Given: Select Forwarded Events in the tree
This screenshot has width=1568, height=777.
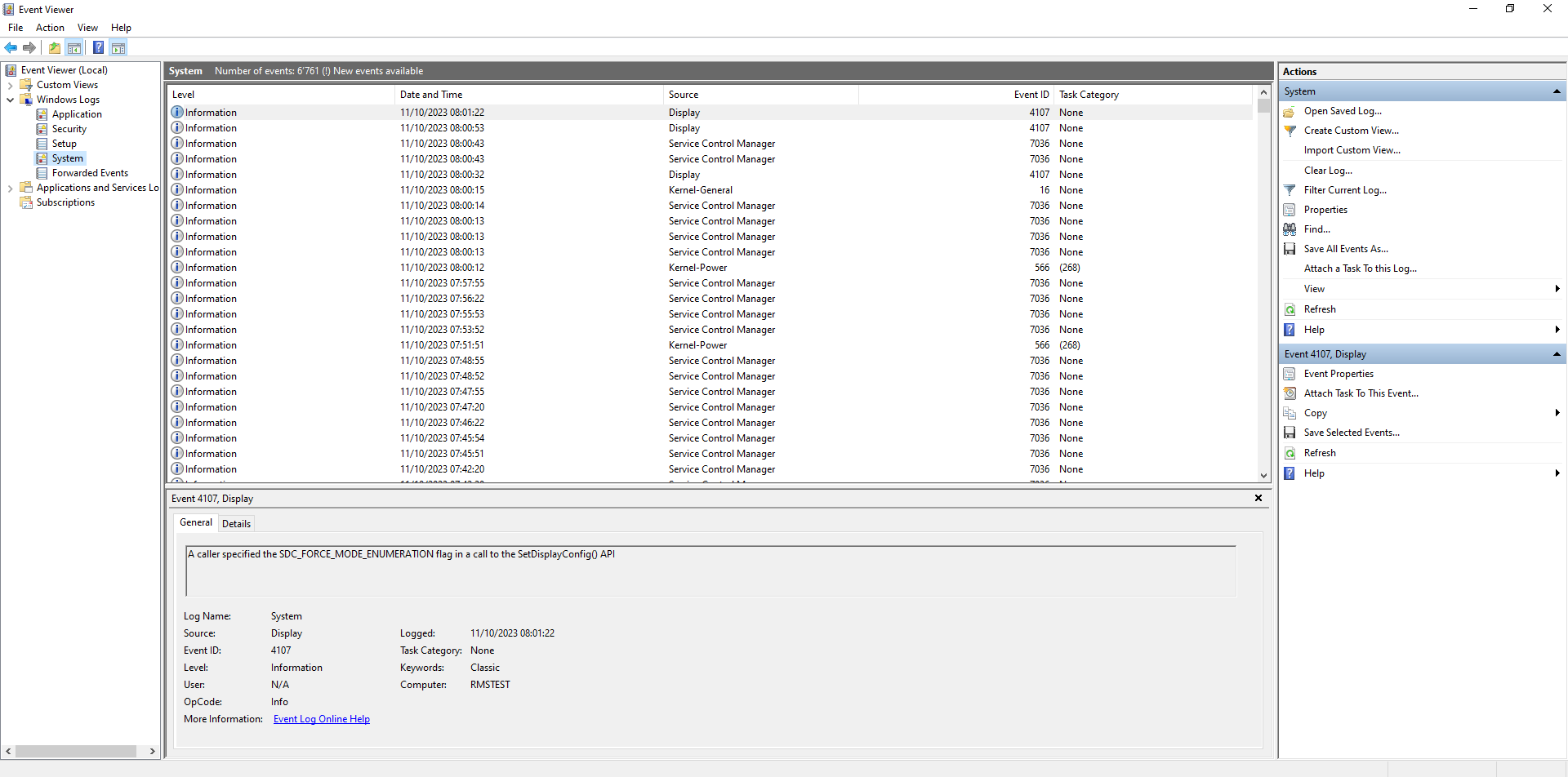Looking at the screenshot, I should pyautogui.click(x=90, y=173).
